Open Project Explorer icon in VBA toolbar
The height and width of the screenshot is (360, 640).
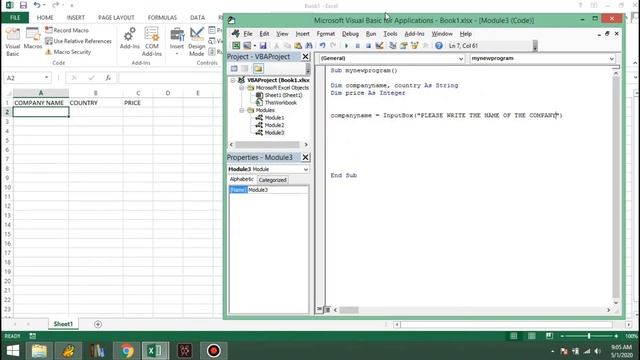pyautogui.click(x=393, y=46)
